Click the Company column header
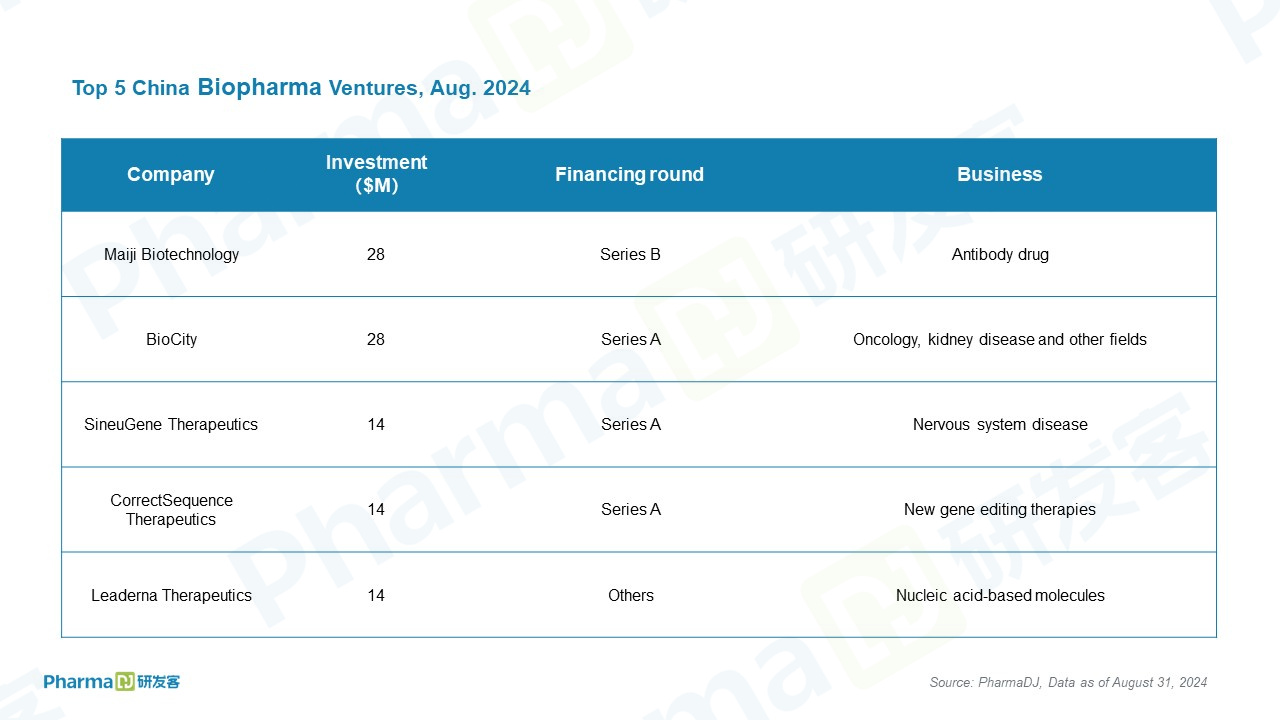Screen dimensions: 1280x720 pos(171,174)
